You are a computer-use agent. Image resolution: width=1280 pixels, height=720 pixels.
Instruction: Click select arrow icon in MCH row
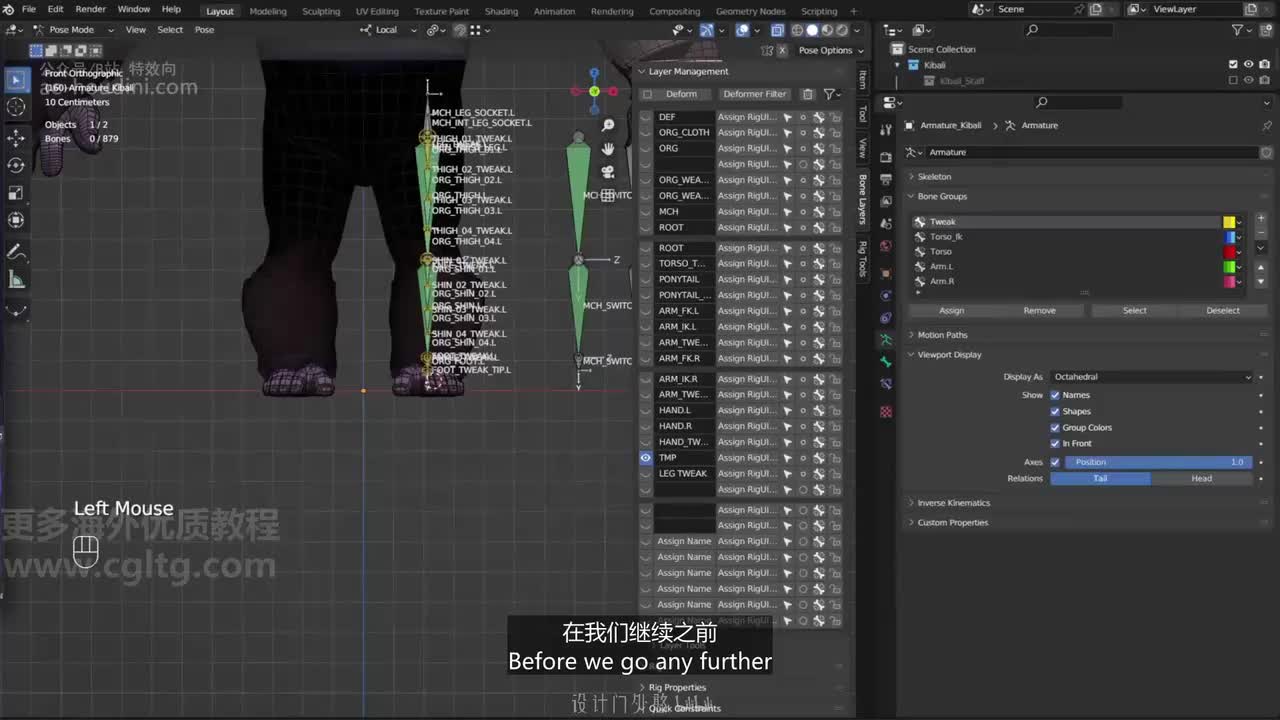(x=787, y=212)
